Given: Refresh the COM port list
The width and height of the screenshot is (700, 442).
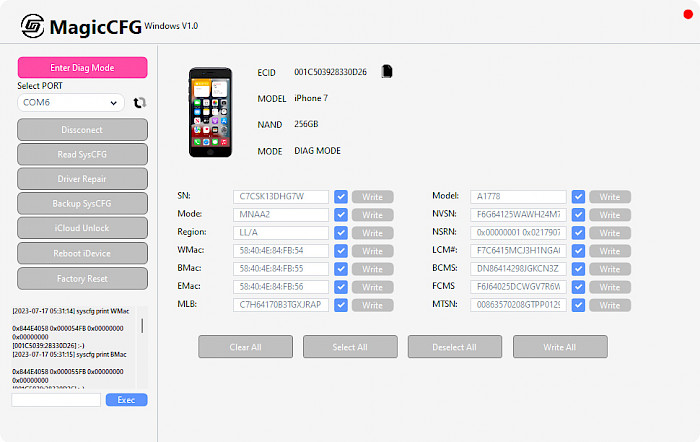Looking at the screenshot, I should (x=140, y=103).
